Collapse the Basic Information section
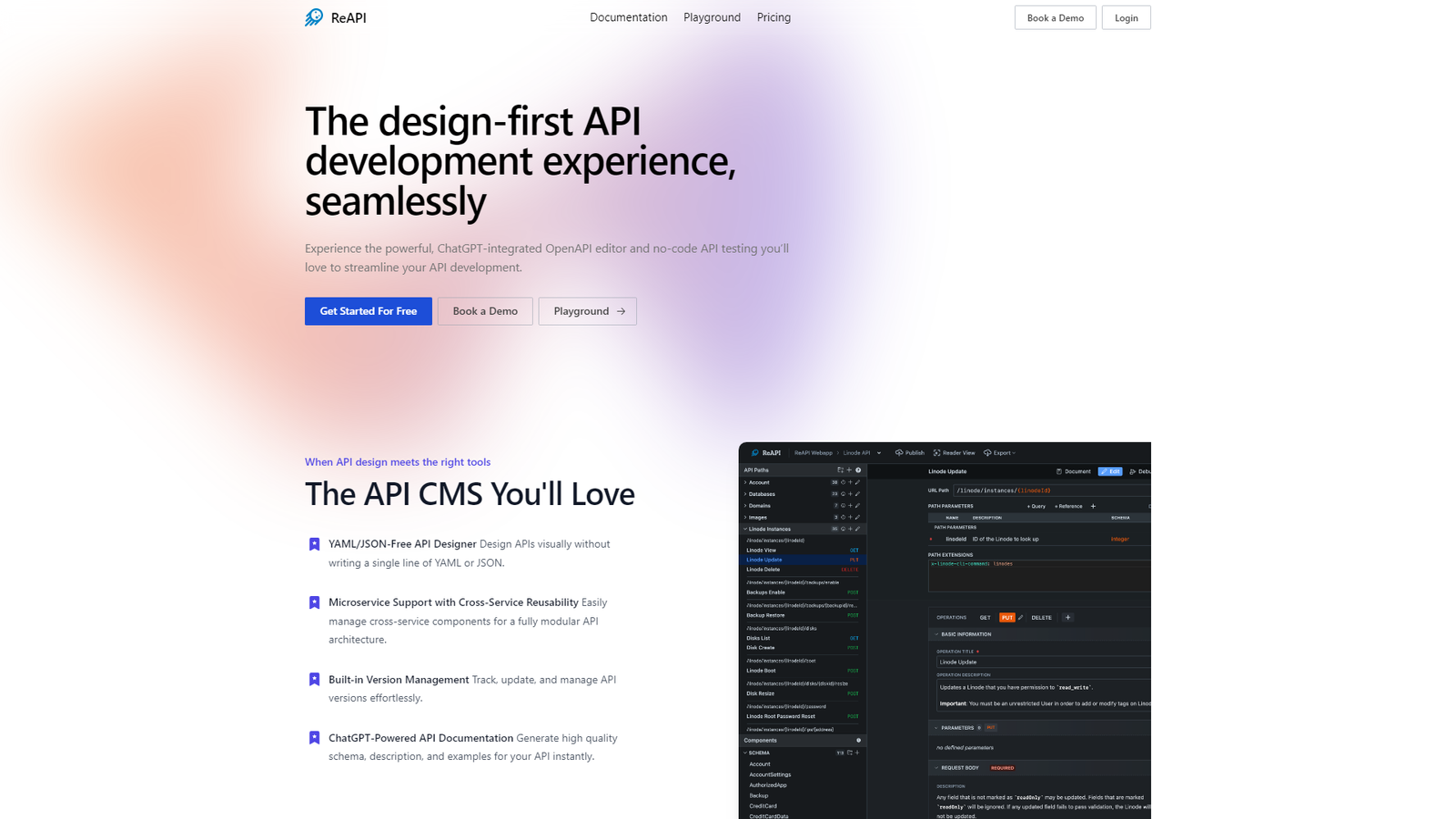The width and height of the screenshot is (1456, 819). pyautogui.click(x=936, y=634)
